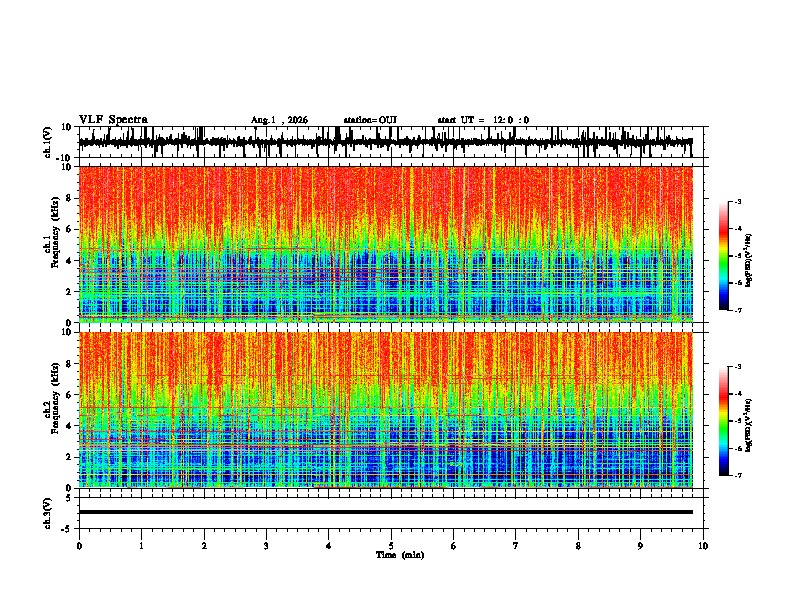
Task: Select the "start UT = 12:0 :0" header text
Action: (x=483, y=120)
